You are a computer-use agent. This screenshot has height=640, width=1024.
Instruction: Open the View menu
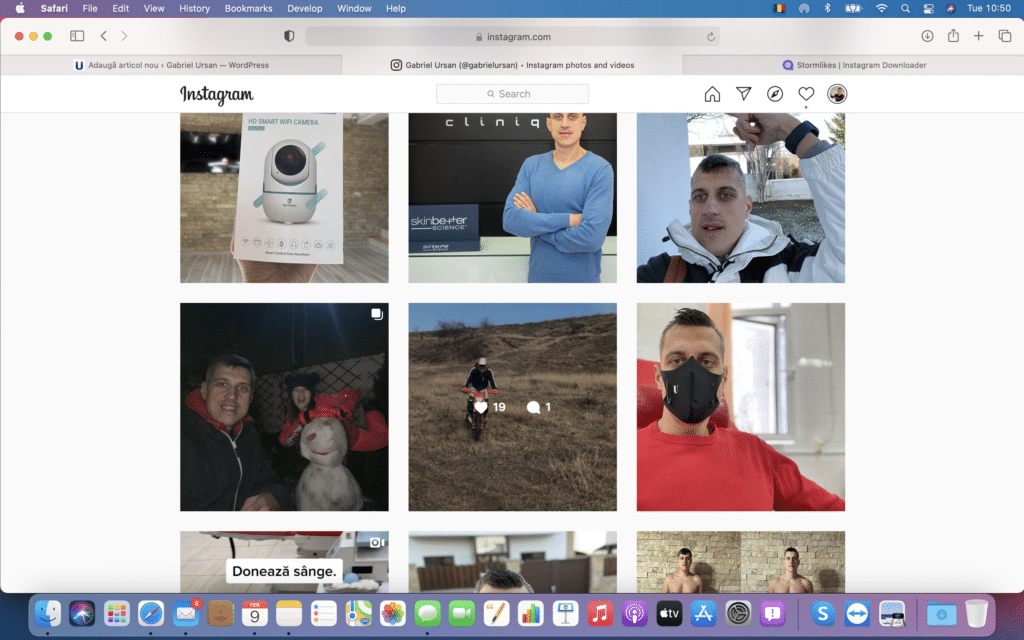coord(153,8)
